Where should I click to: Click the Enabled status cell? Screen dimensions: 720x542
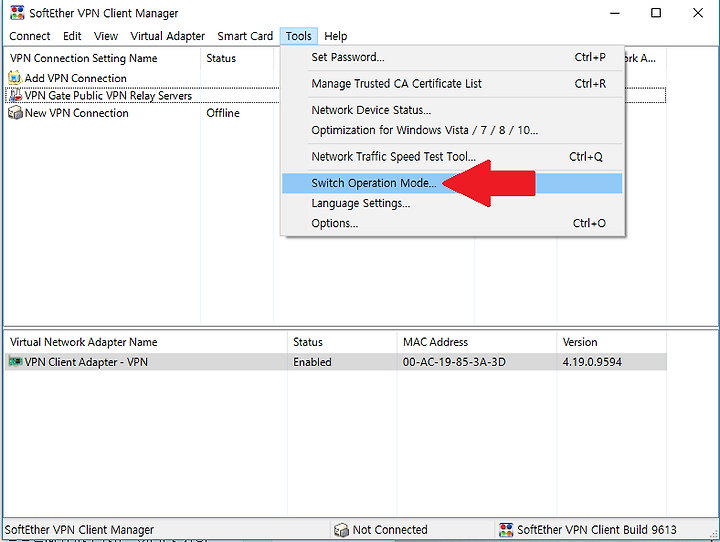pyautogui.click(x=312, y=362)
